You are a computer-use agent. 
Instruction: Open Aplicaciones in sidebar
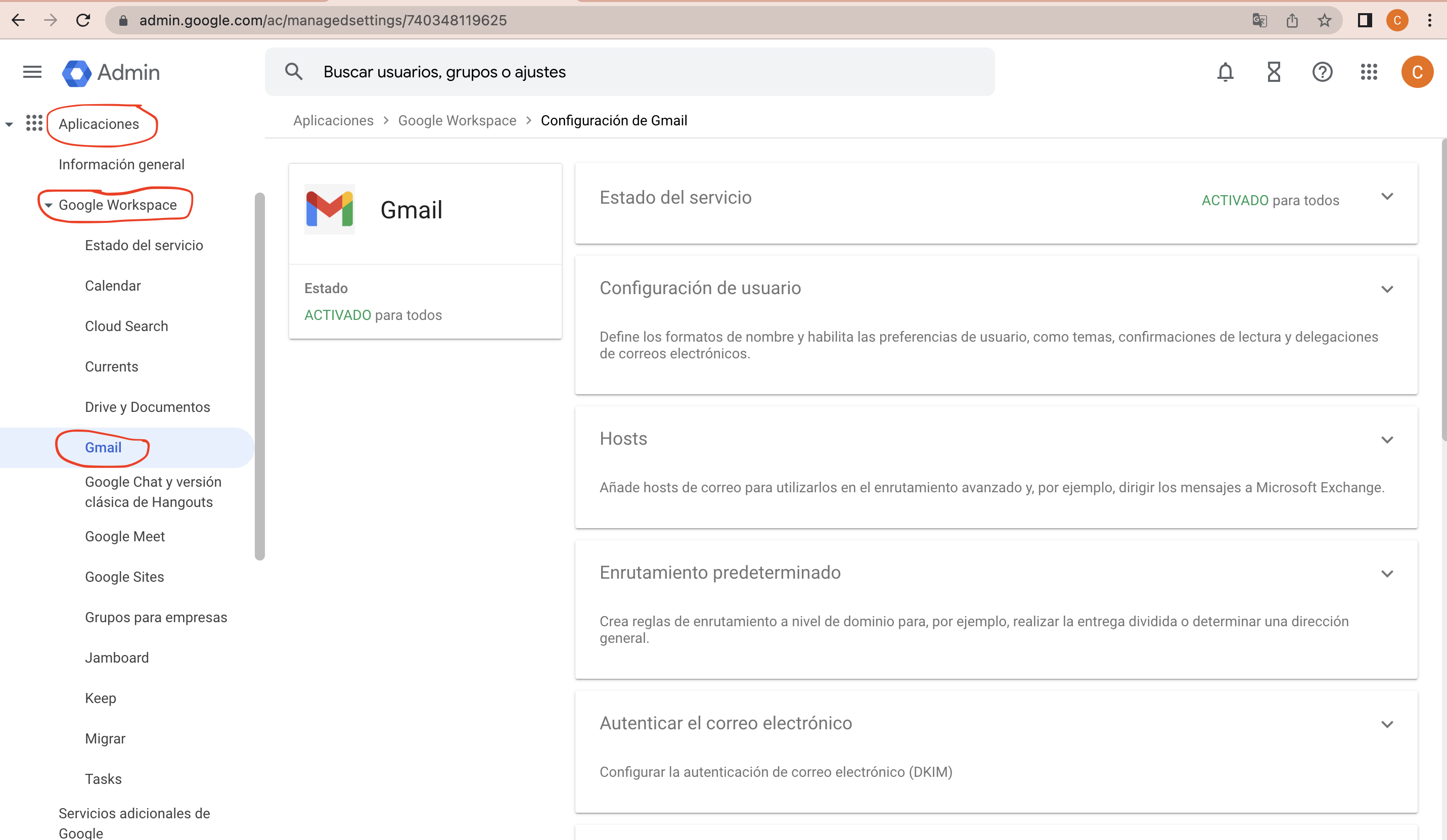click(x=99, y=124)
